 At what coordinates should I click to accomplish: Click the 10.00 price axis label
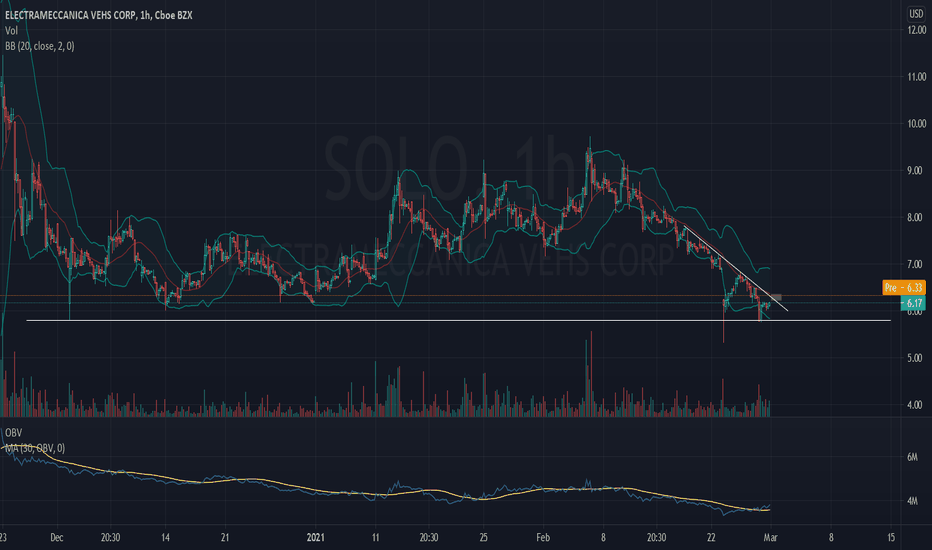coord(916,124)
